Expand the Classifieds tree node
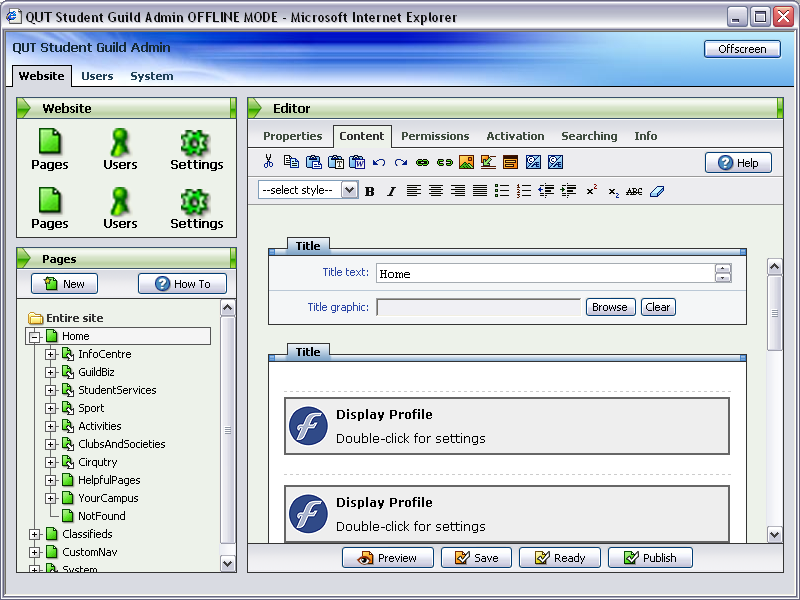 35,535
